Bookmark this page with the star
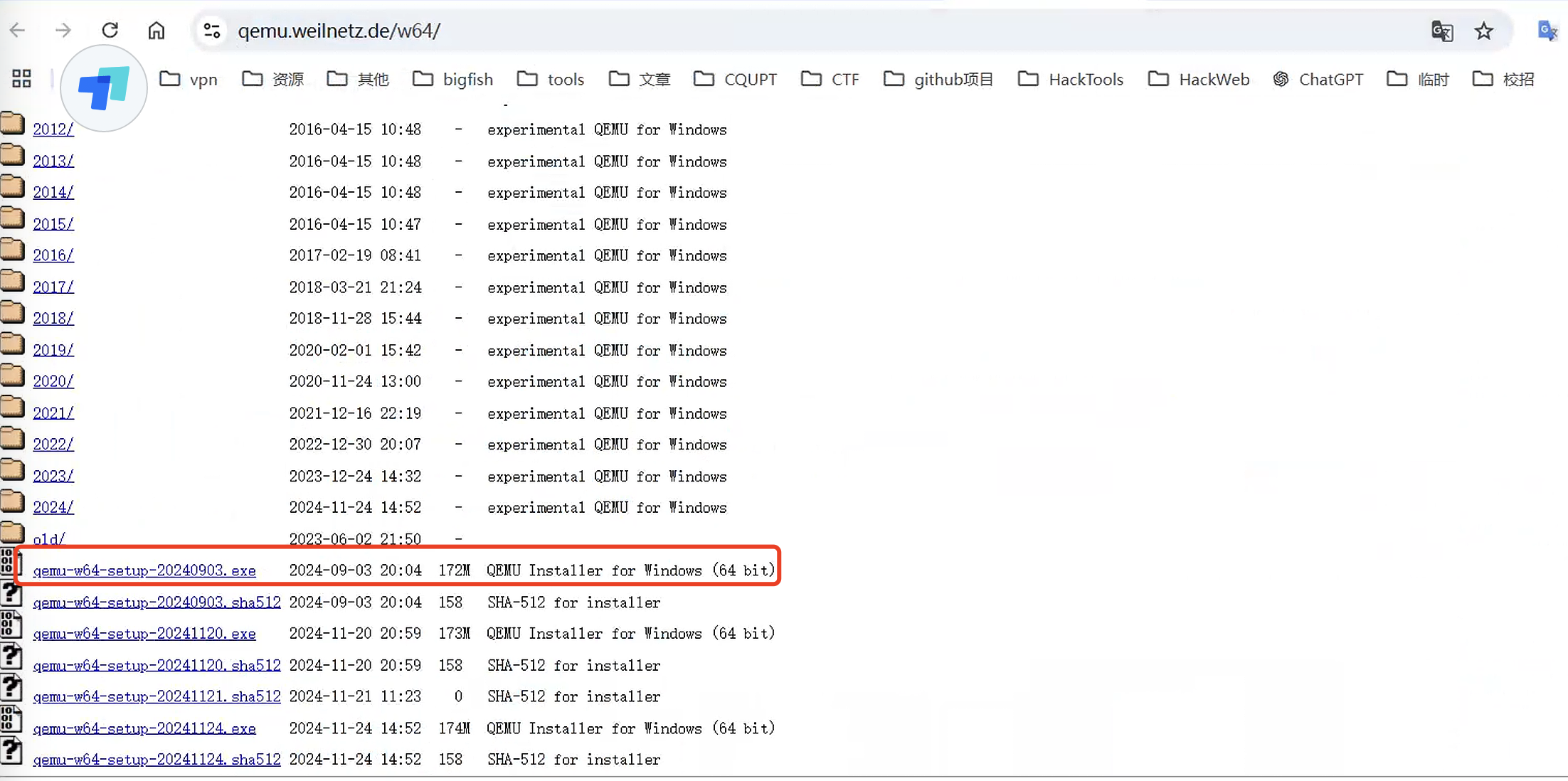The height and width of the screenshot is (781, 1568). (x=1483, y=31)
